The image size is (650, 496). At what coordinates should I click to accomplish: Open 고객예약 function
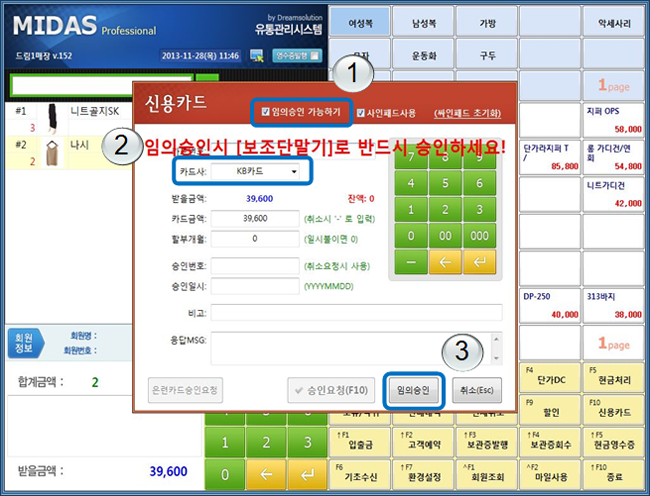pos(424,443)
